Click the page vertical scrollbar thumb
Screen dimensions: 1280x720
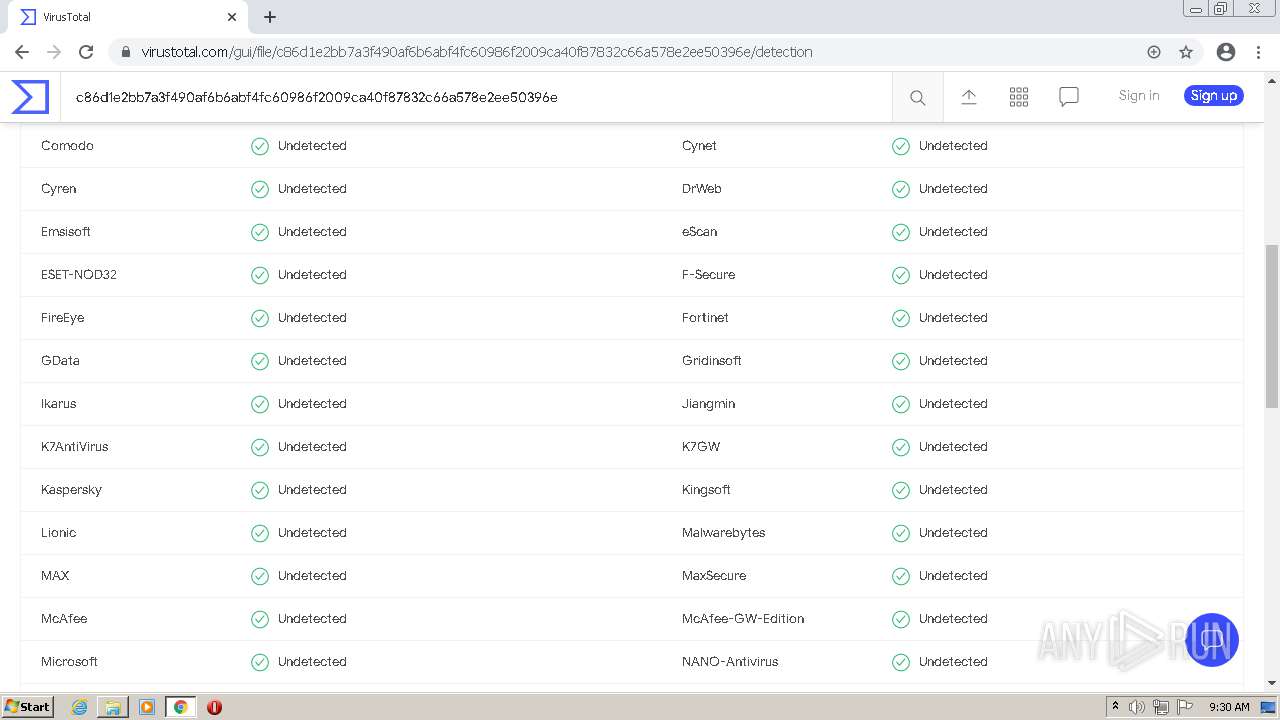point(1272,326)
